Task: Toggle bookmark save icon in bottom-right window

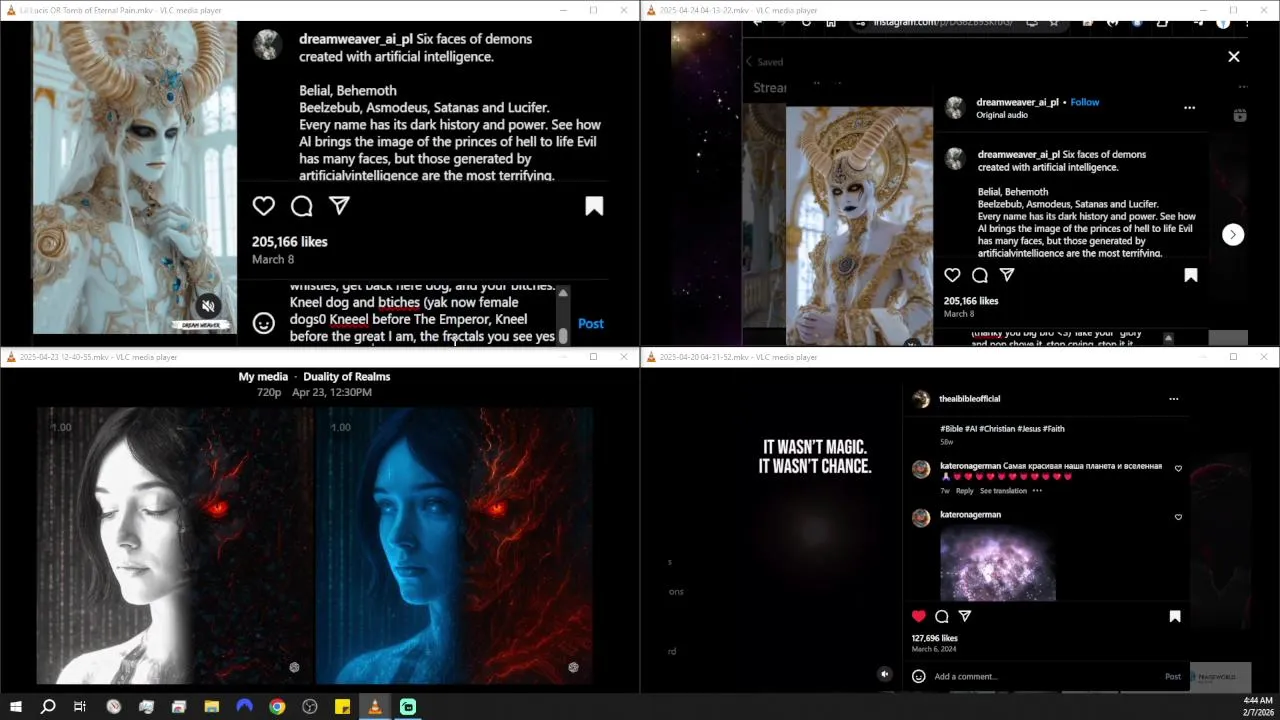Action: (x=1175, y=616)
